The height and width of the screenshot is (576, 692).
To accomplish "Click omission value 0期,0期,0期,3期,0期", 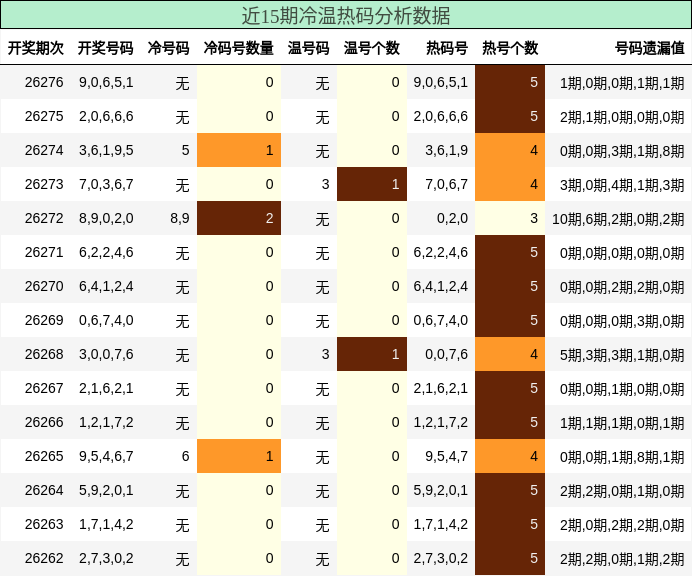I will click(622, 320).
